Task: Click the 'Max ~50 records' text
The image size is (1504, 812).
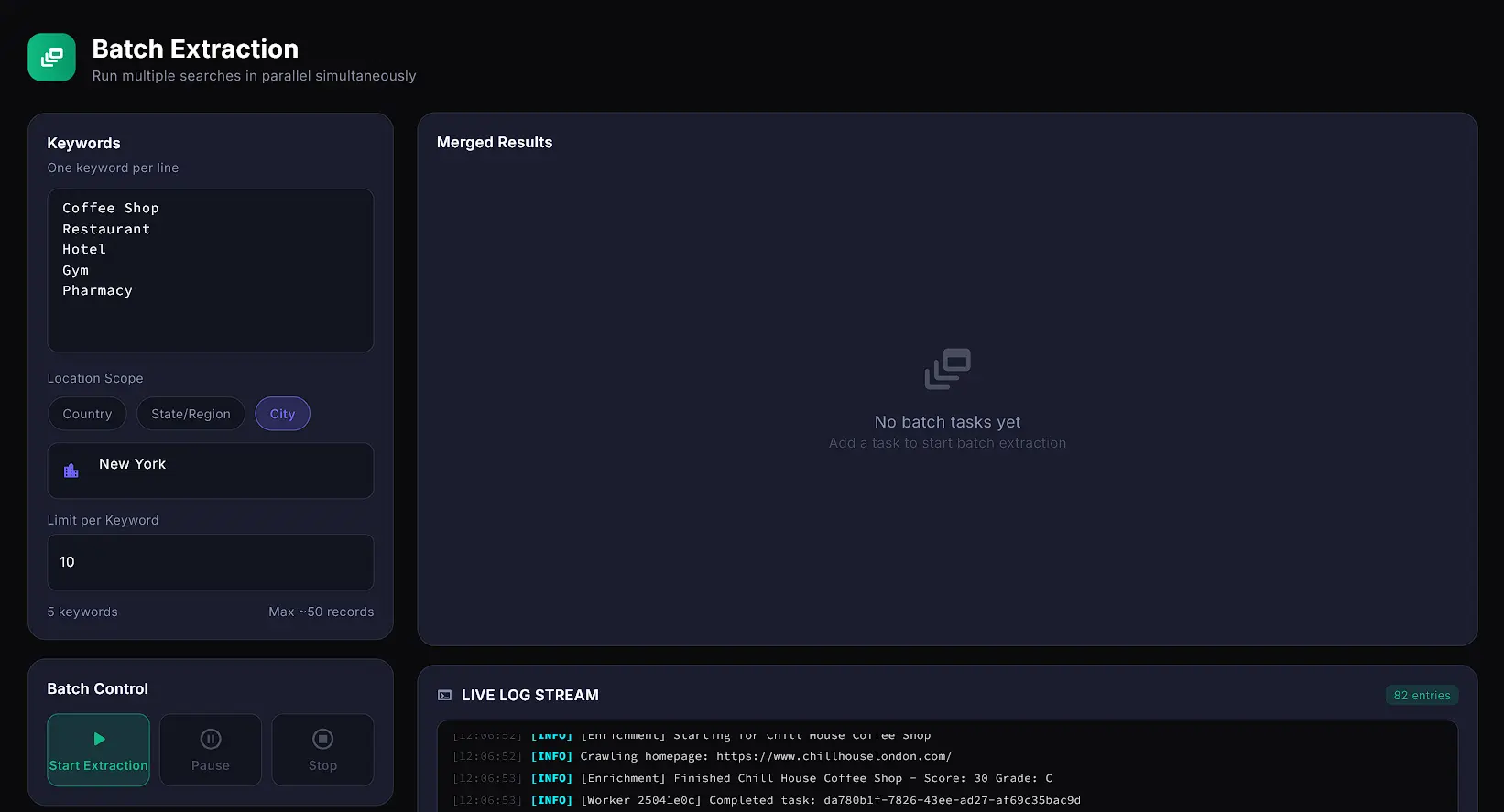Action: click(322, 612)
